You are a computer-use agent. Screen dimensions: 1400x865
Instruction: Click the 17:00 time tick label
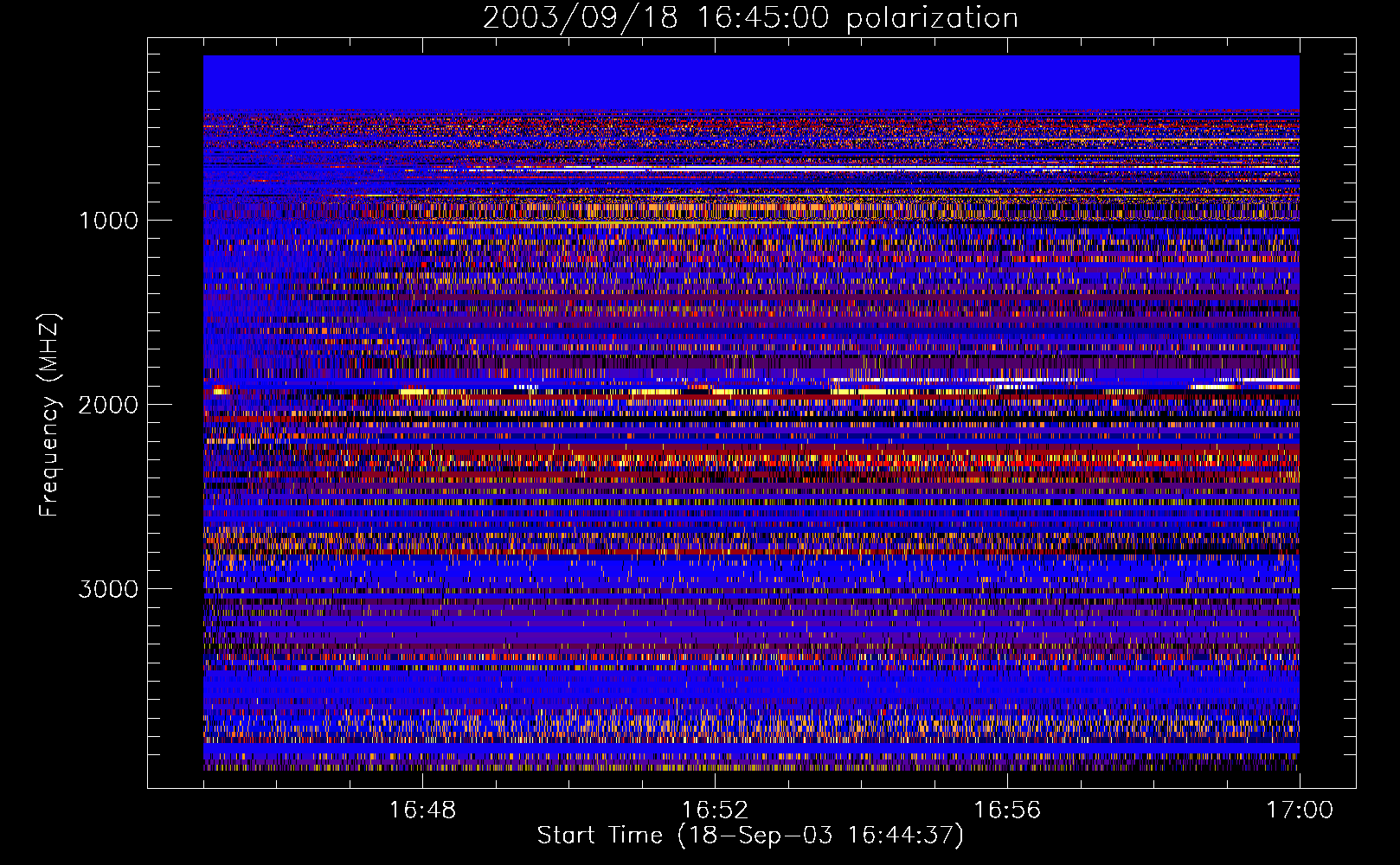click(x=1300, y=811)
